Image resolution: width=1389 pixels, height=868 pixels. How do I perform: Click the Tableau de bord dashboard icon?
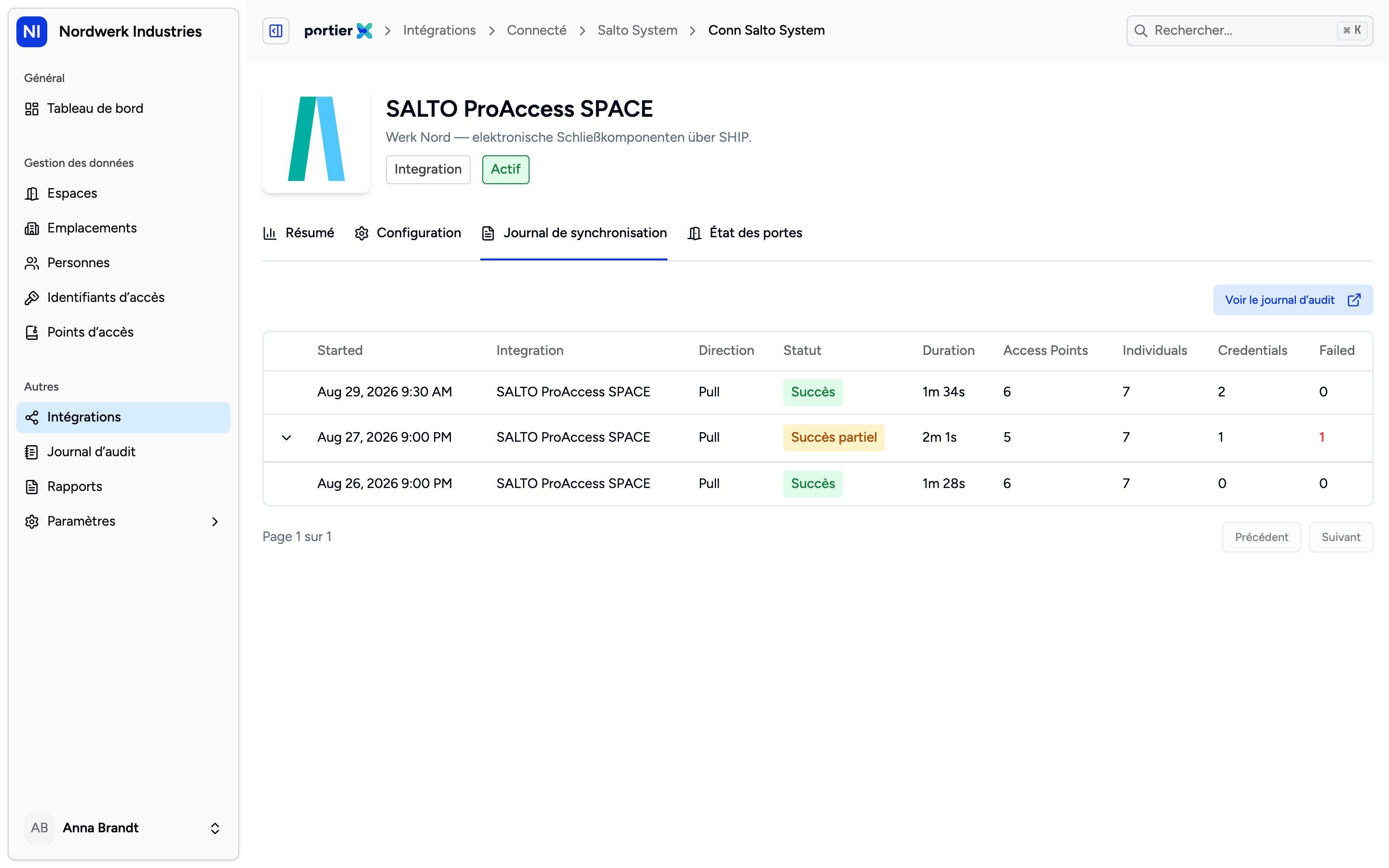pos(31,108)
